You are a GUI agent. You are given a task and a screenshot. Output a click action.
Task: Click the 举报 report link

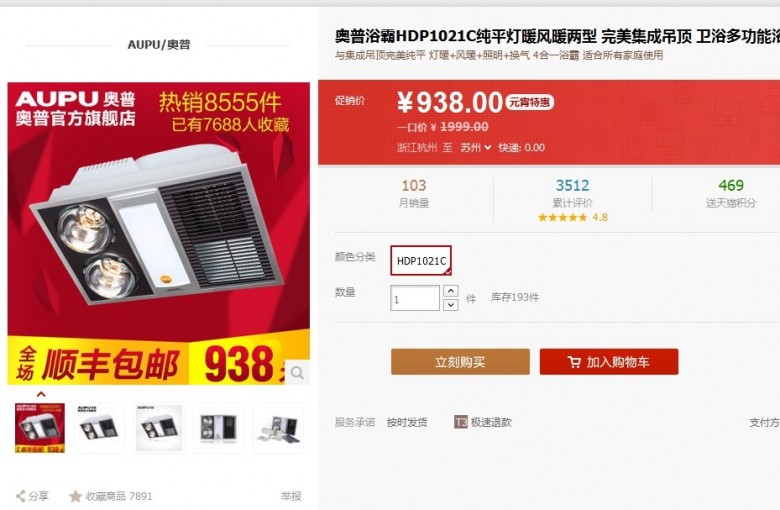(291, 496)
